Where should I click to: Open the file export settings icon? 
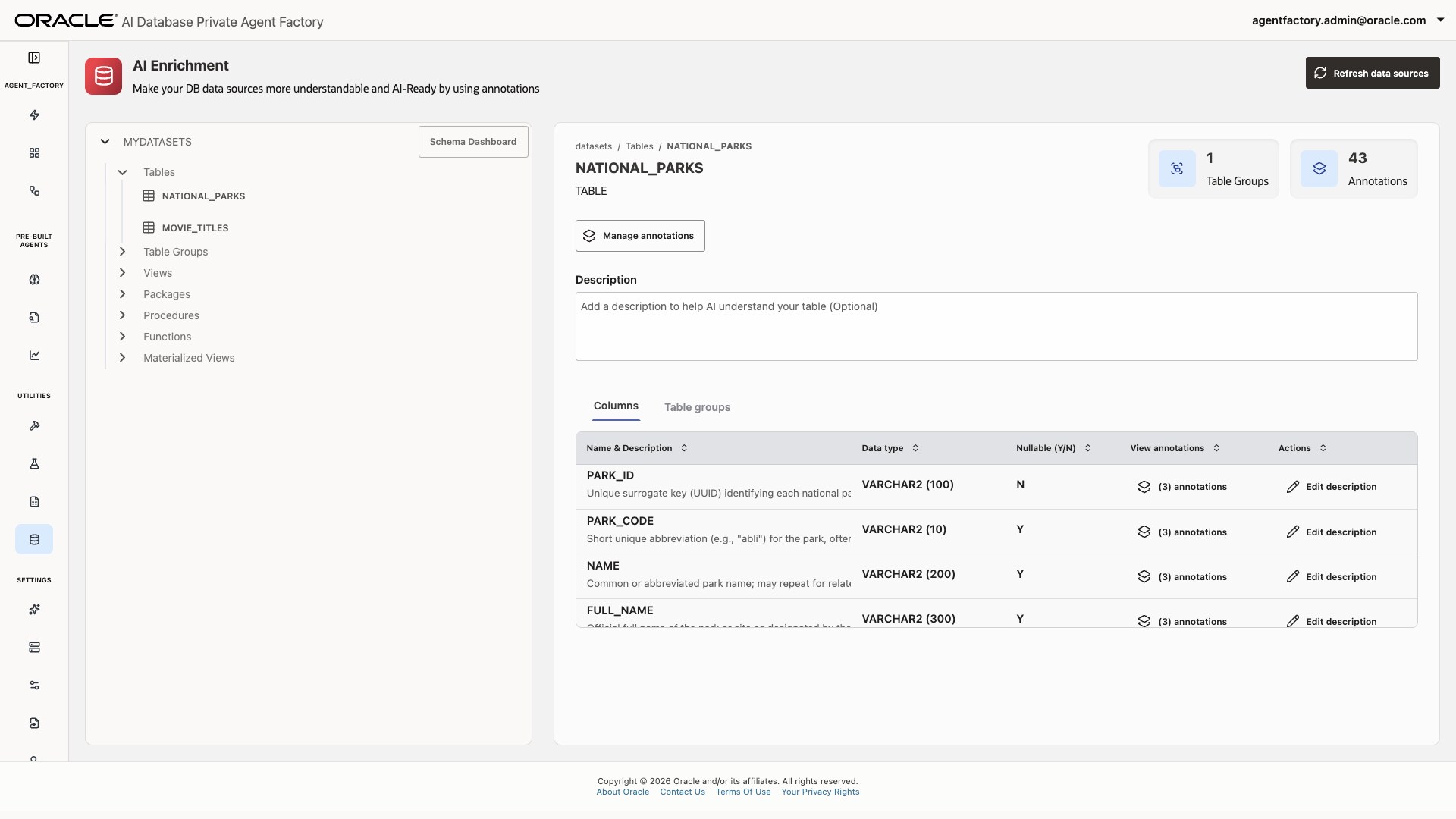pos(34,723)
